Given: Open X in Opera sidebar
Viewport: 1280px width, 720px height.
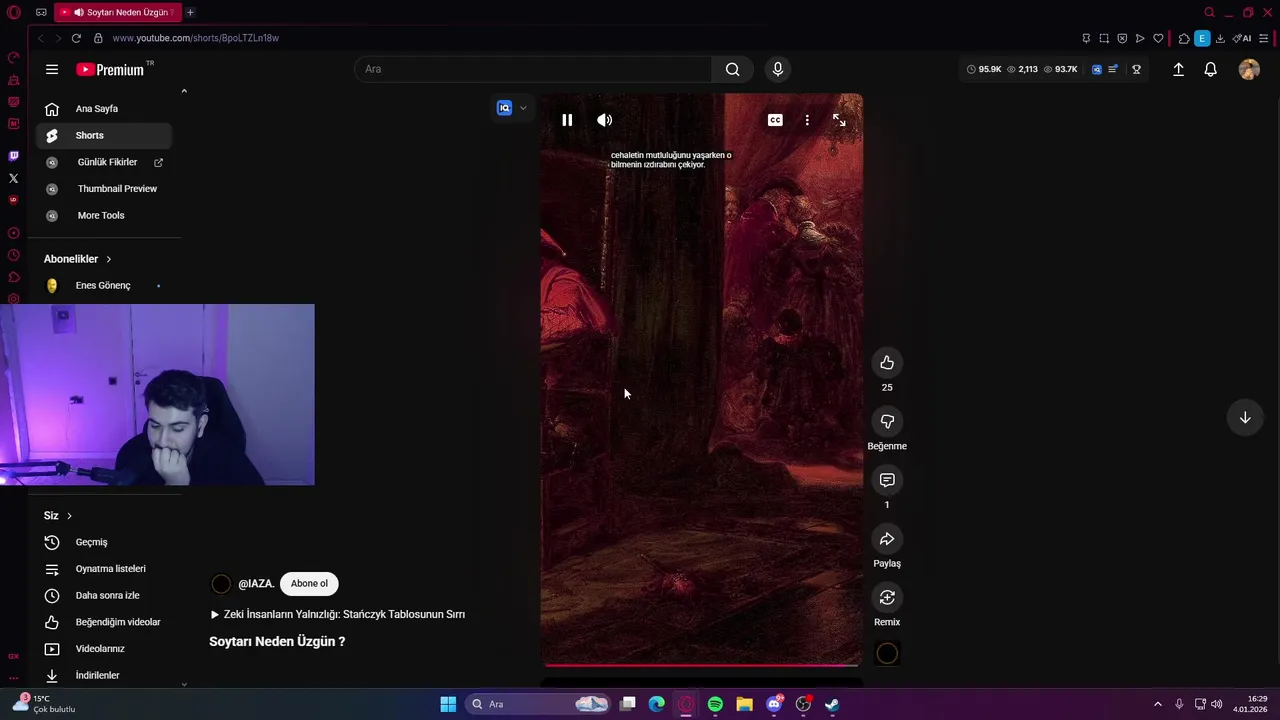Looking at the screenshot, I should click(13, 178).
